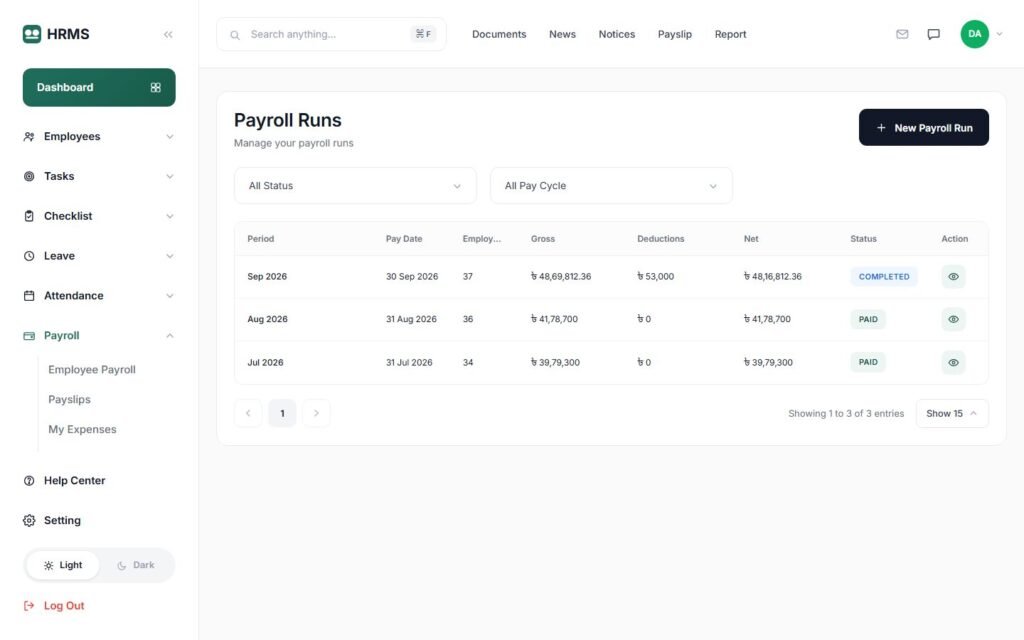Go to next page arrow
This screenshot has width=1024, height=640.
[x=316, y=413]
